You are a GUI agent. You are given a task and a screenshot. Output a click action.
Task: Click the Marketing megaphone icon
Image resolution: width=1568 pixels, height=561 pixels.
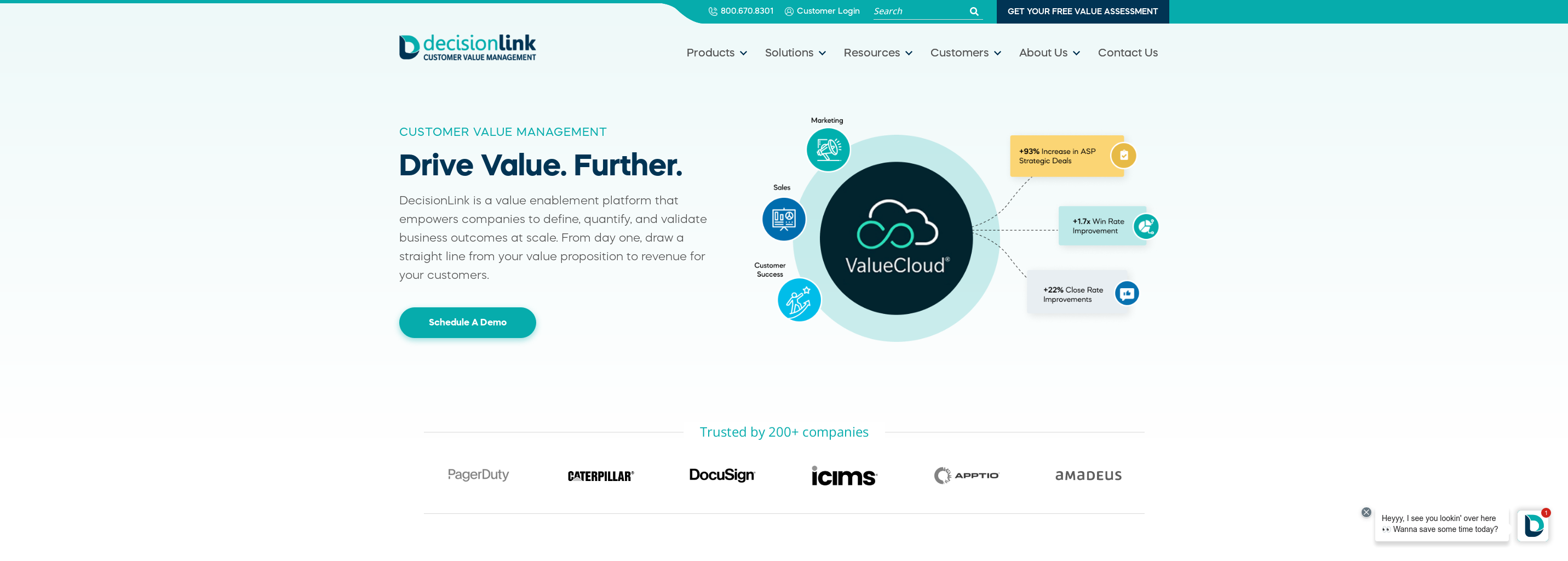[828, 149]
